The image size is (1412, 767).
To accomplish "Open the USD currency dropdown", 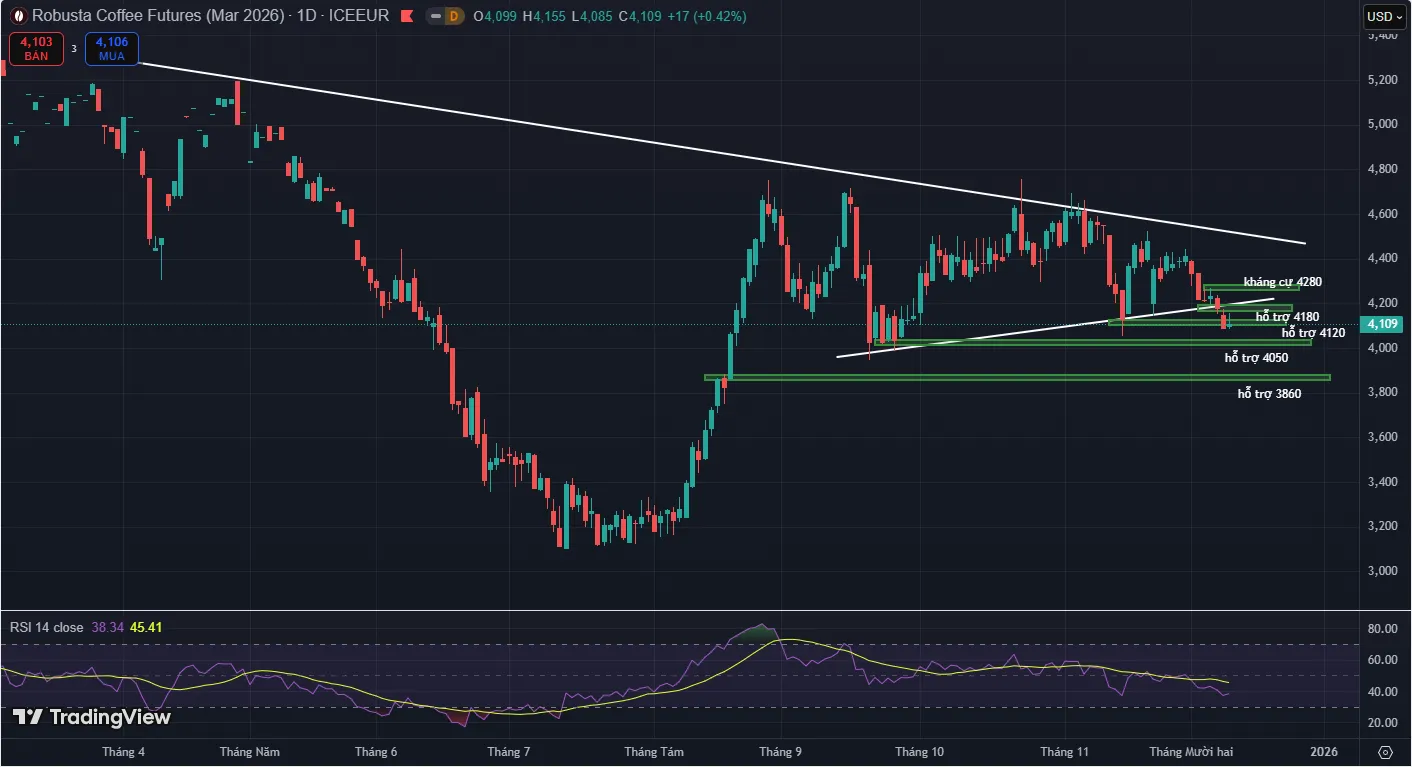I will tap(1384, 16).
